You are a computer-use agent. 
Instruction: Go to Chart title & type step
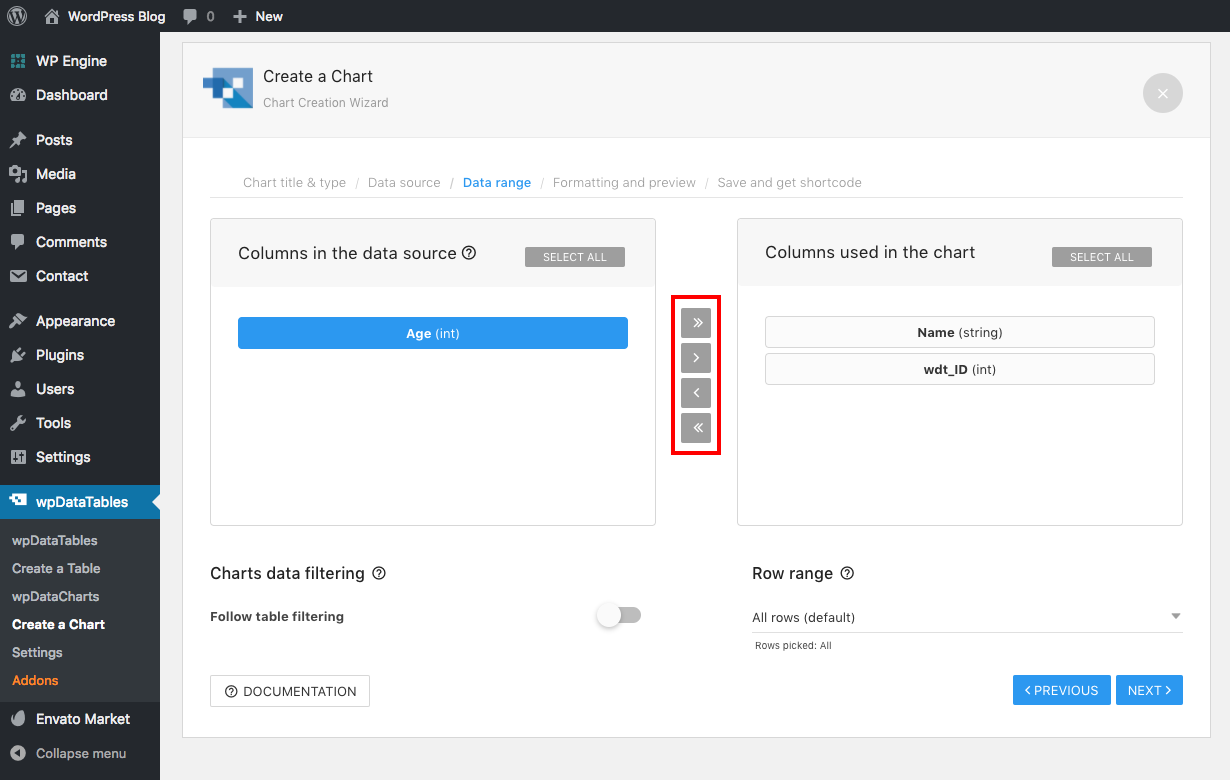(294, 183)
